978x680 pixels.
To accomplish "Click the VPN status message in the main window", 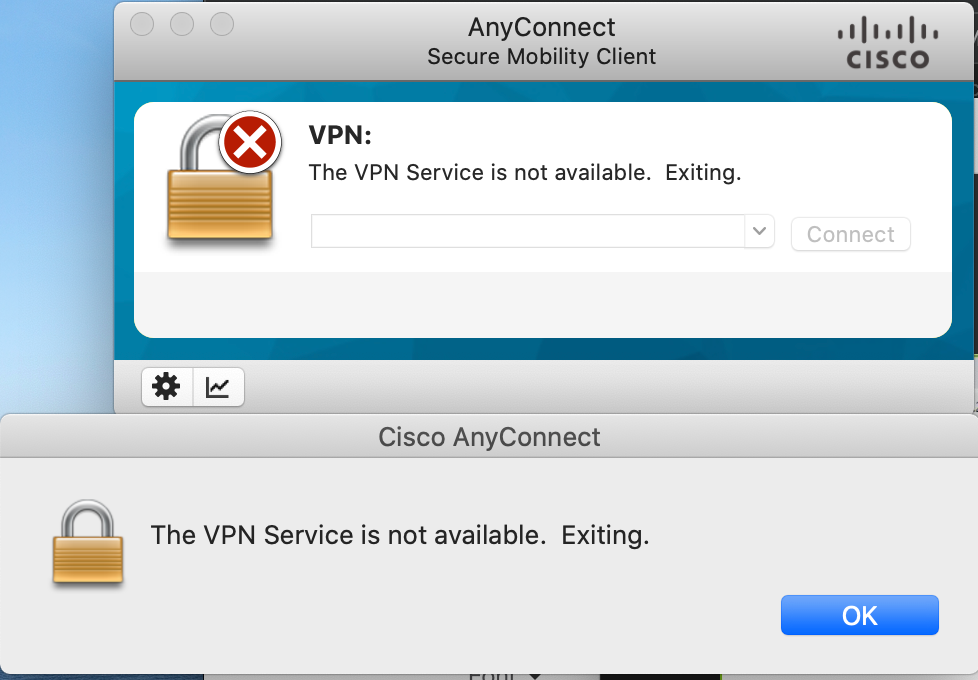I will (x=525, y=172).
